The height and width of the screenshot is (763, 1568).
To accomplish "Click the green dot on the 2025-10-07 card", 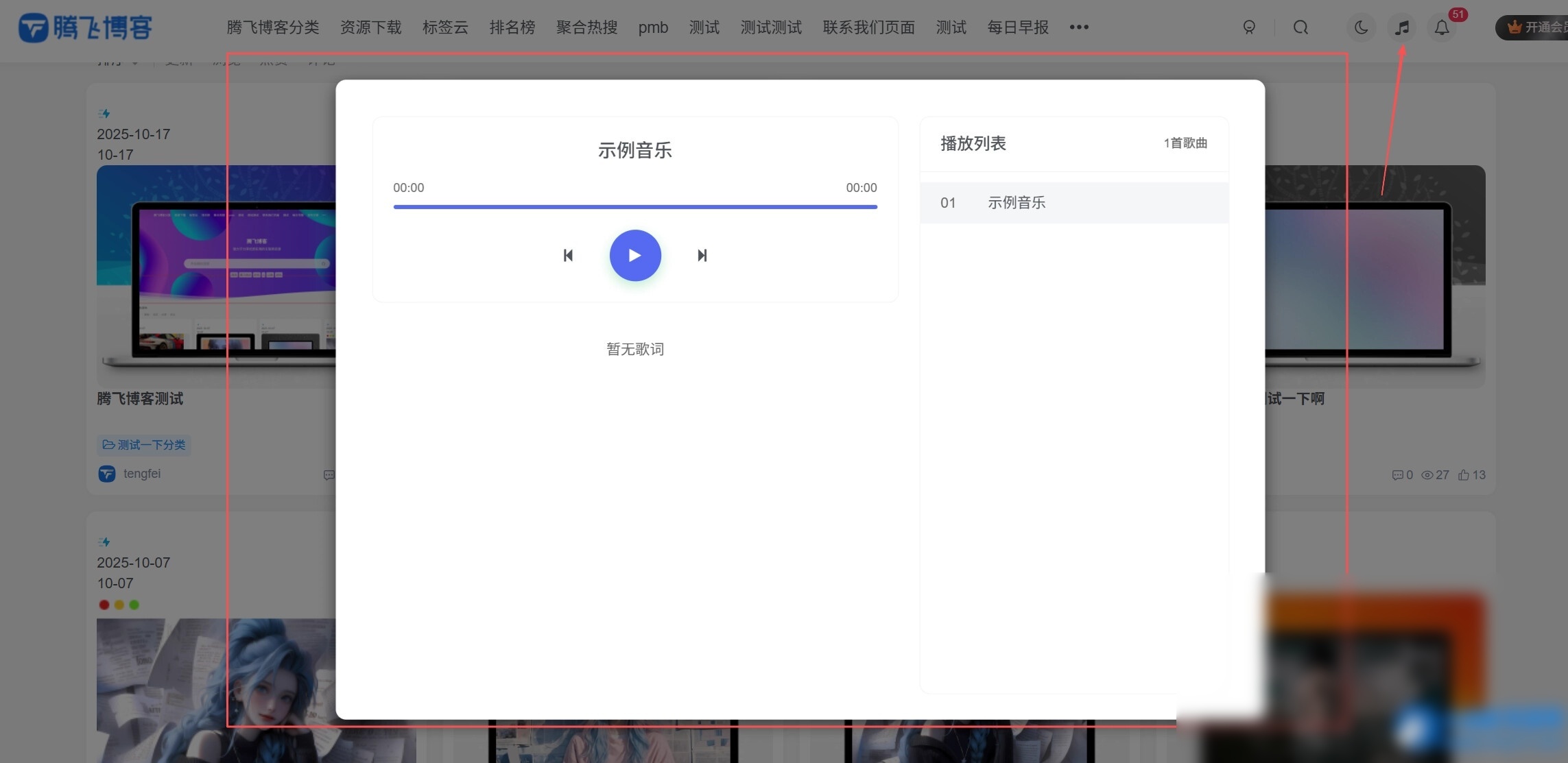I will [135, 605].
